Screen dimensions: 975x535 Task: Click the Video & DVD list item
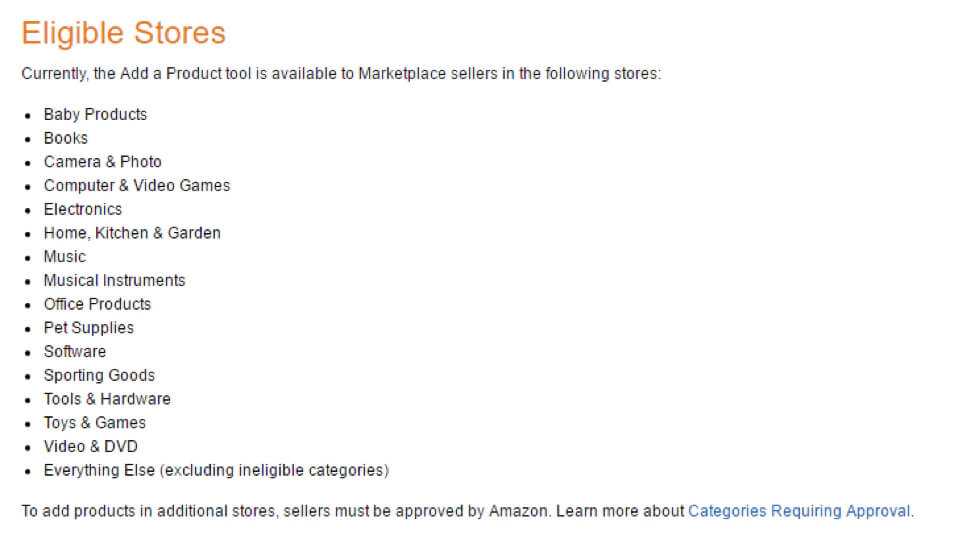90,447
